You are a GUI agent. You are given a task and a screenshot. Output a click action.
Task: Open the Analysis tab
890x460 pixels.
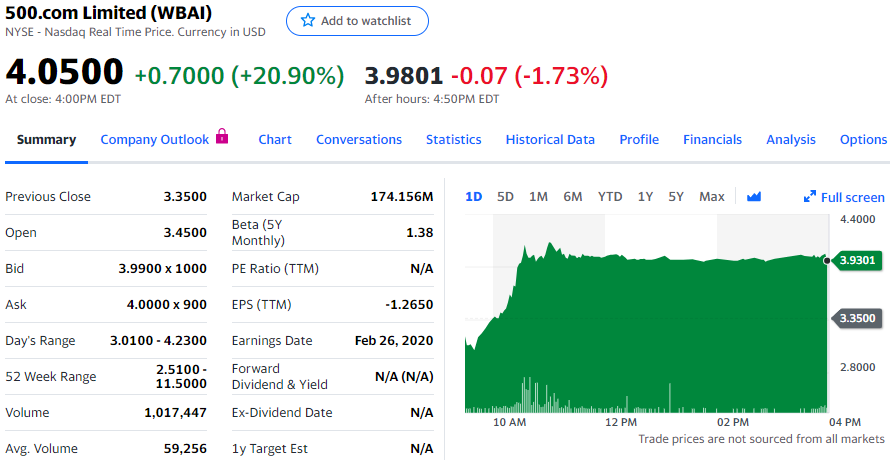(791, 140)
